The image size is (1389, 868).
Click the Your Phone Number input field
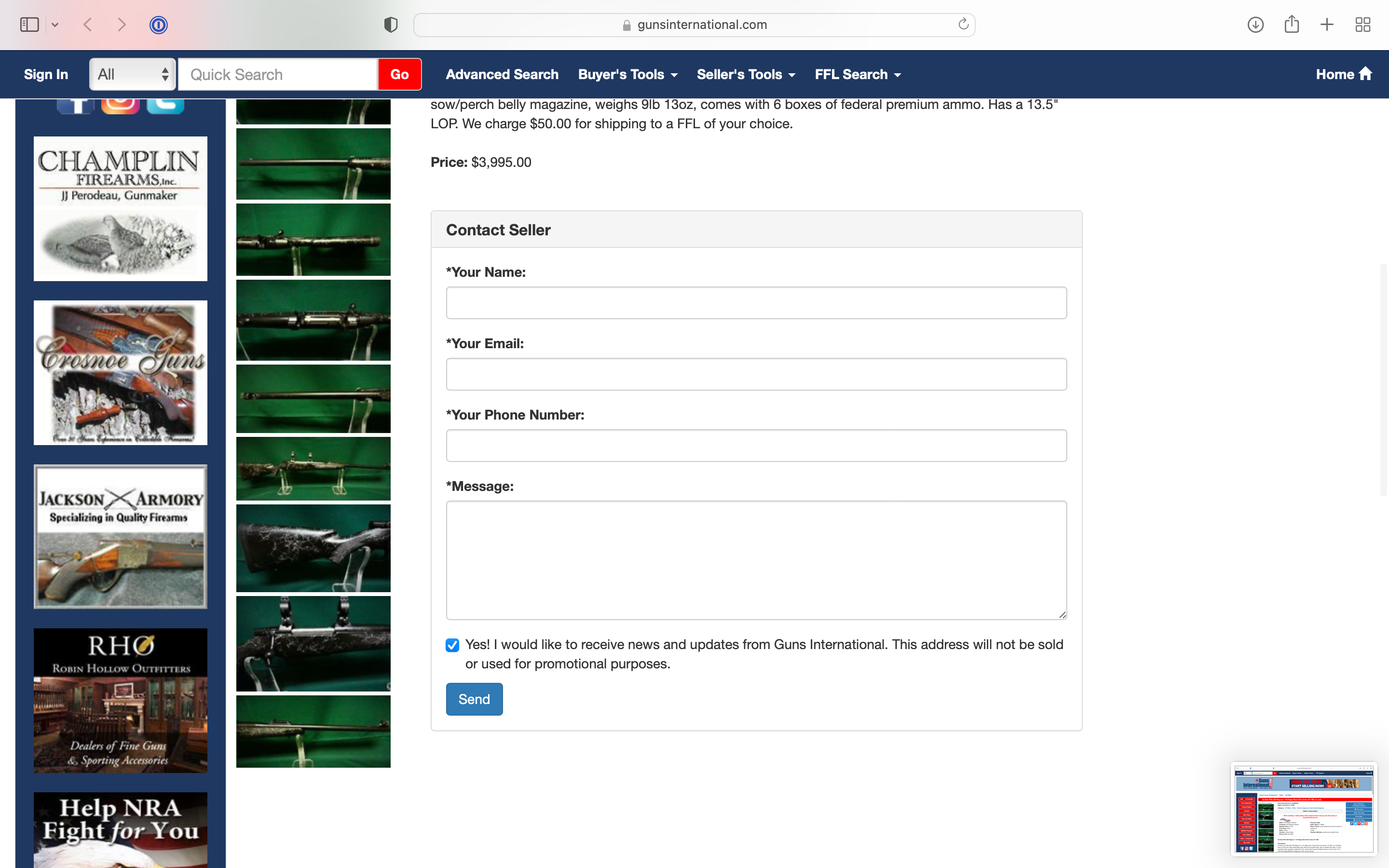click(756, 446)
